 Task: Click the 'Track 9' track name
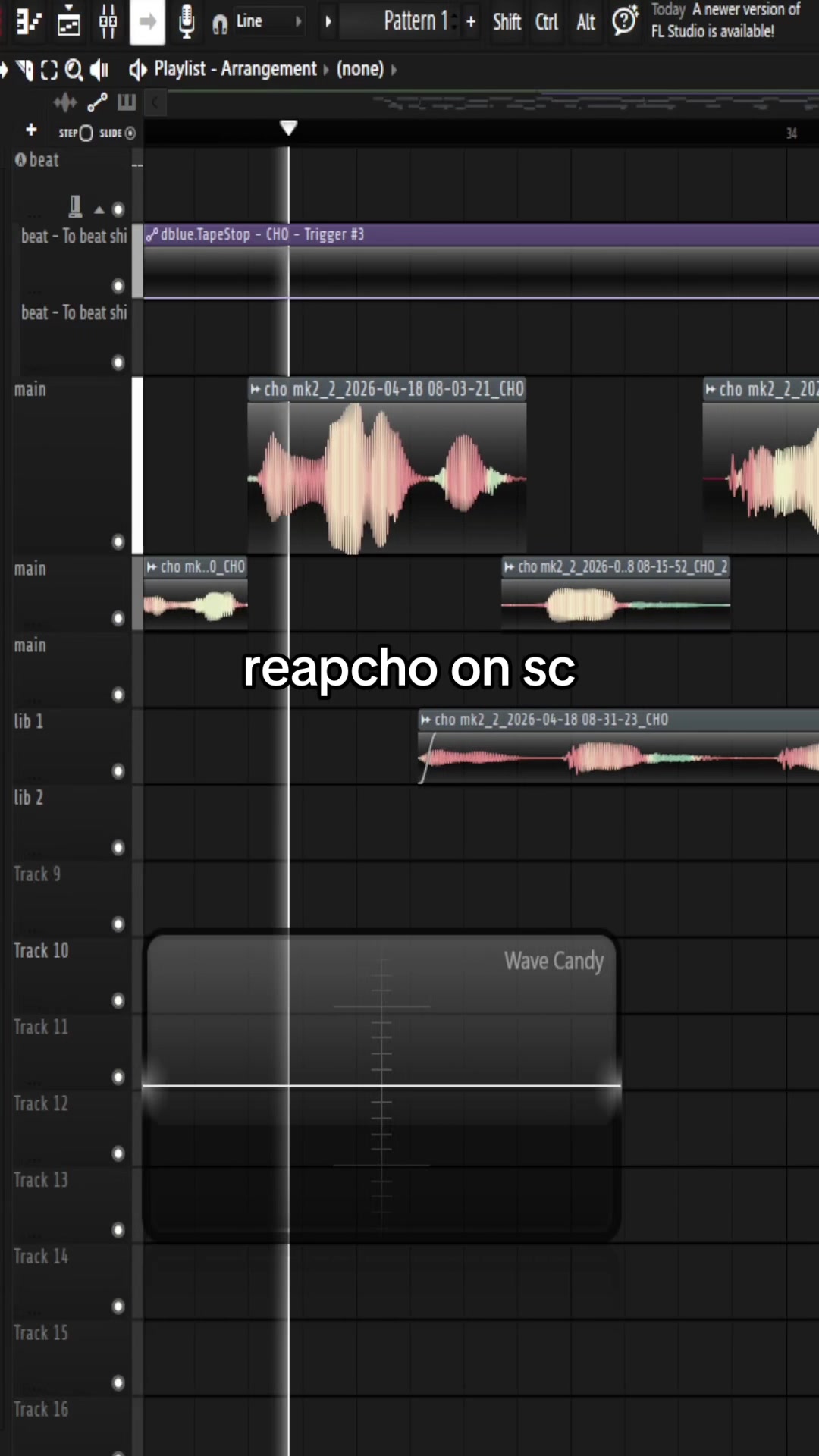point(37,874)
